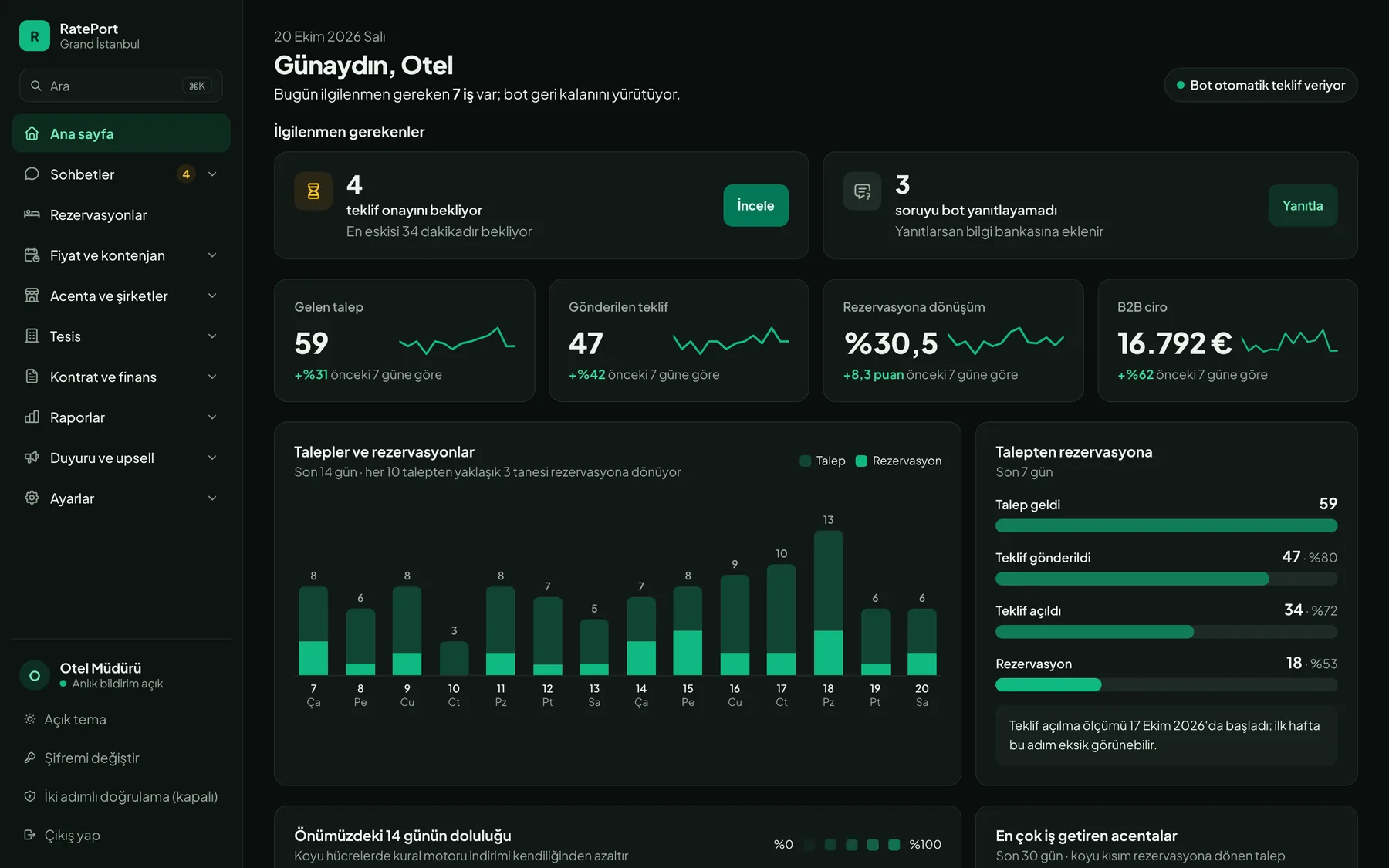Click the Tesis building icon
Image resolution: width=1389 pixels, height=868 pixels.
pos(32,336)
